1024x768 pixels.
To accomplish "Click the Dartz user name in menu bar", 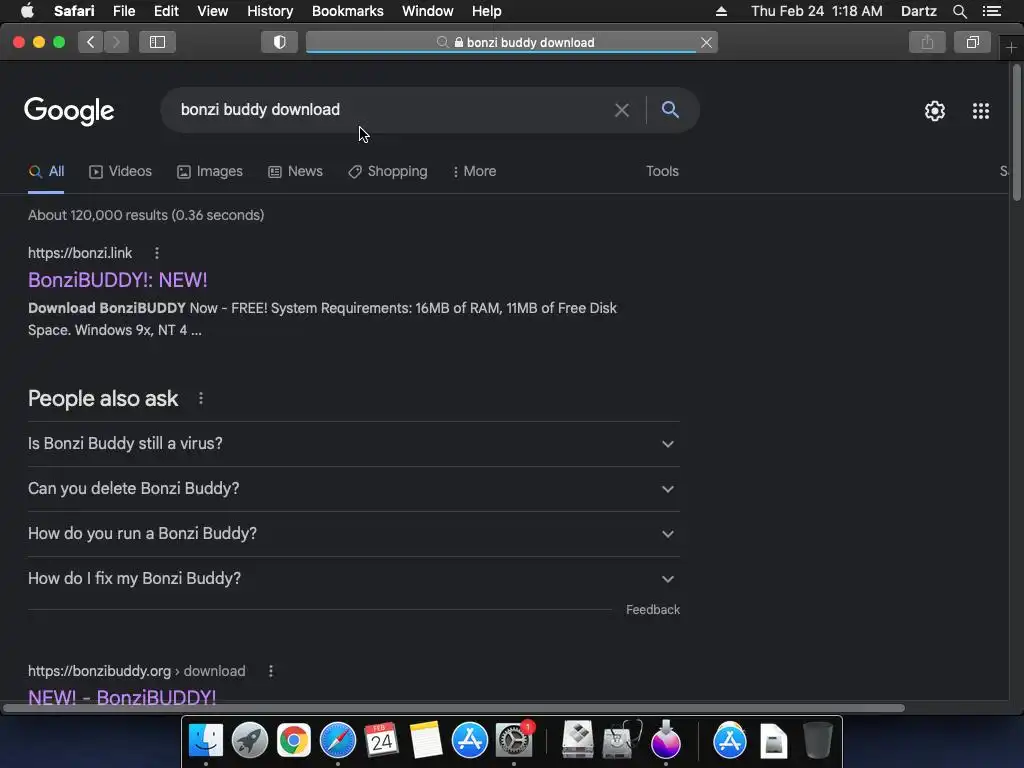I will coord(918,11).
